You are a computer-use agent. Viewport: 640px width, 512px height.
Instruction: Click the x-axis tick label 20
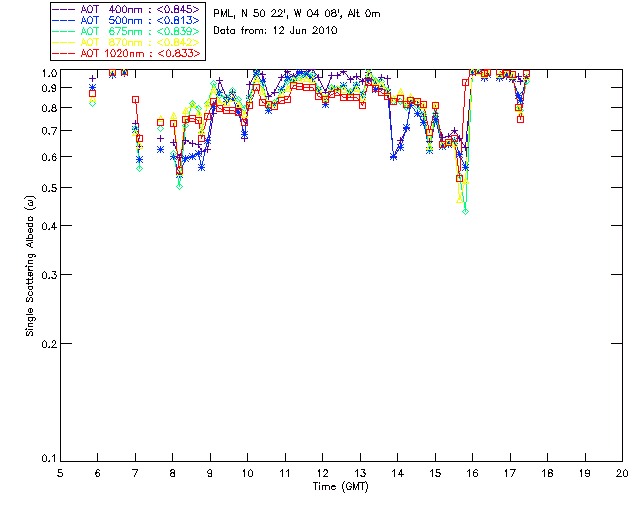622,472
